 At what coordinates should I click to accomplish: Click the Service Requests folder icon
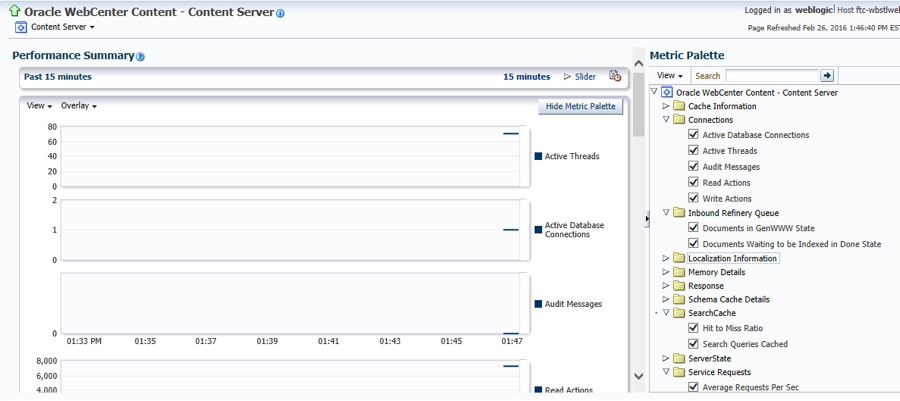point(679,372)
